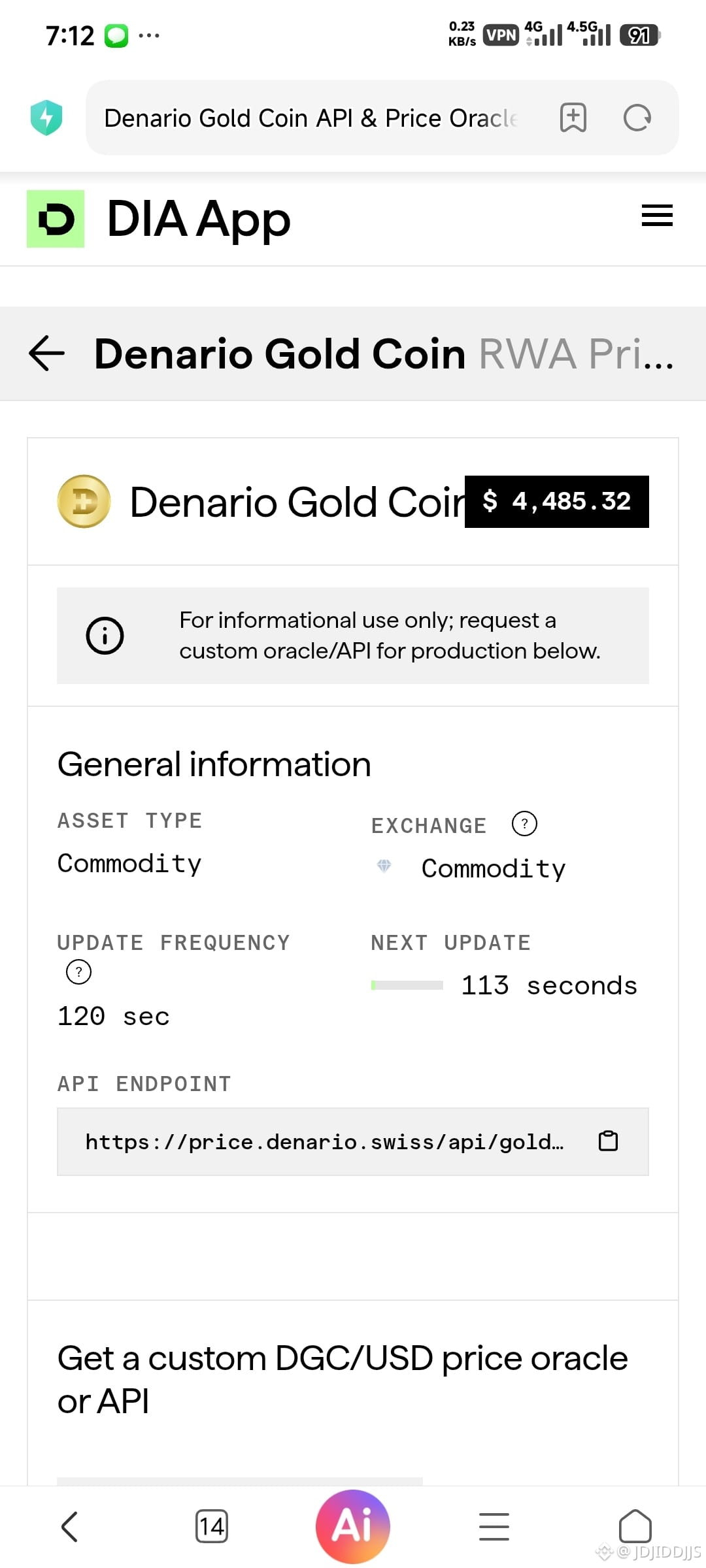
Task: Tap the battery 91 status indicator
Action: pyautogui.click(x=641, y=35)
